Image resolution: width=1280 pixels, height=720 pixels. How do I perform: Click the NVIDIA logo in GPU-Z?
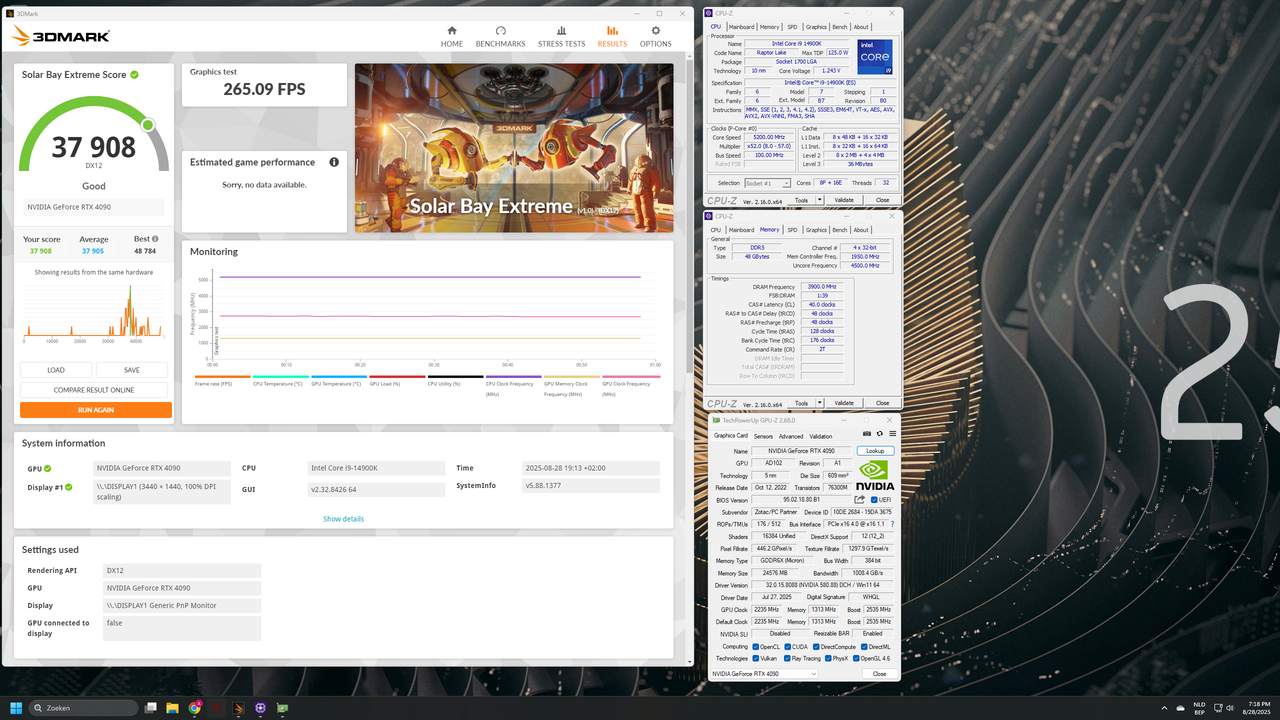click(x=875, y=475)
